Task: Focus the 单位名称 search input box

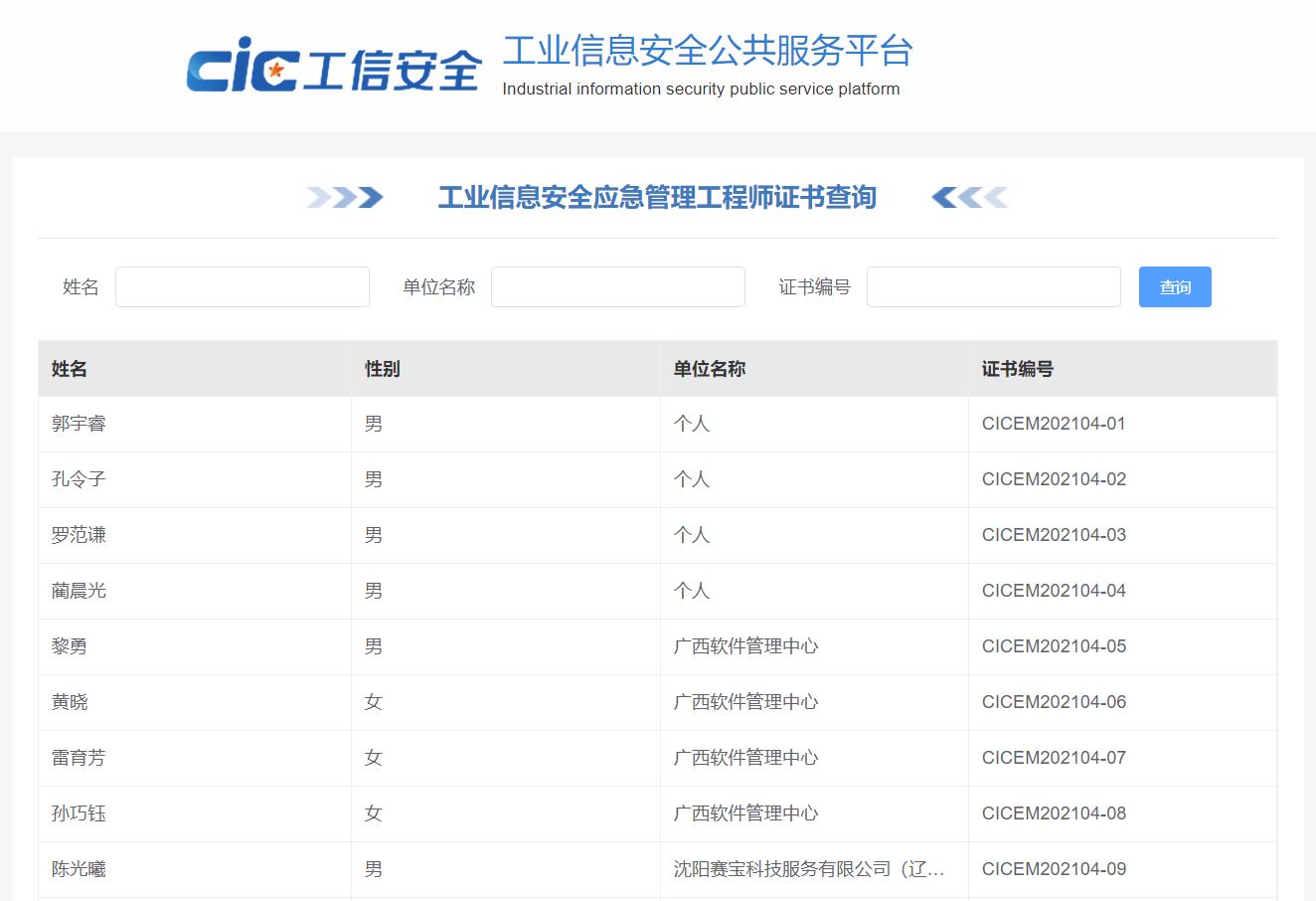Action: 617,287
